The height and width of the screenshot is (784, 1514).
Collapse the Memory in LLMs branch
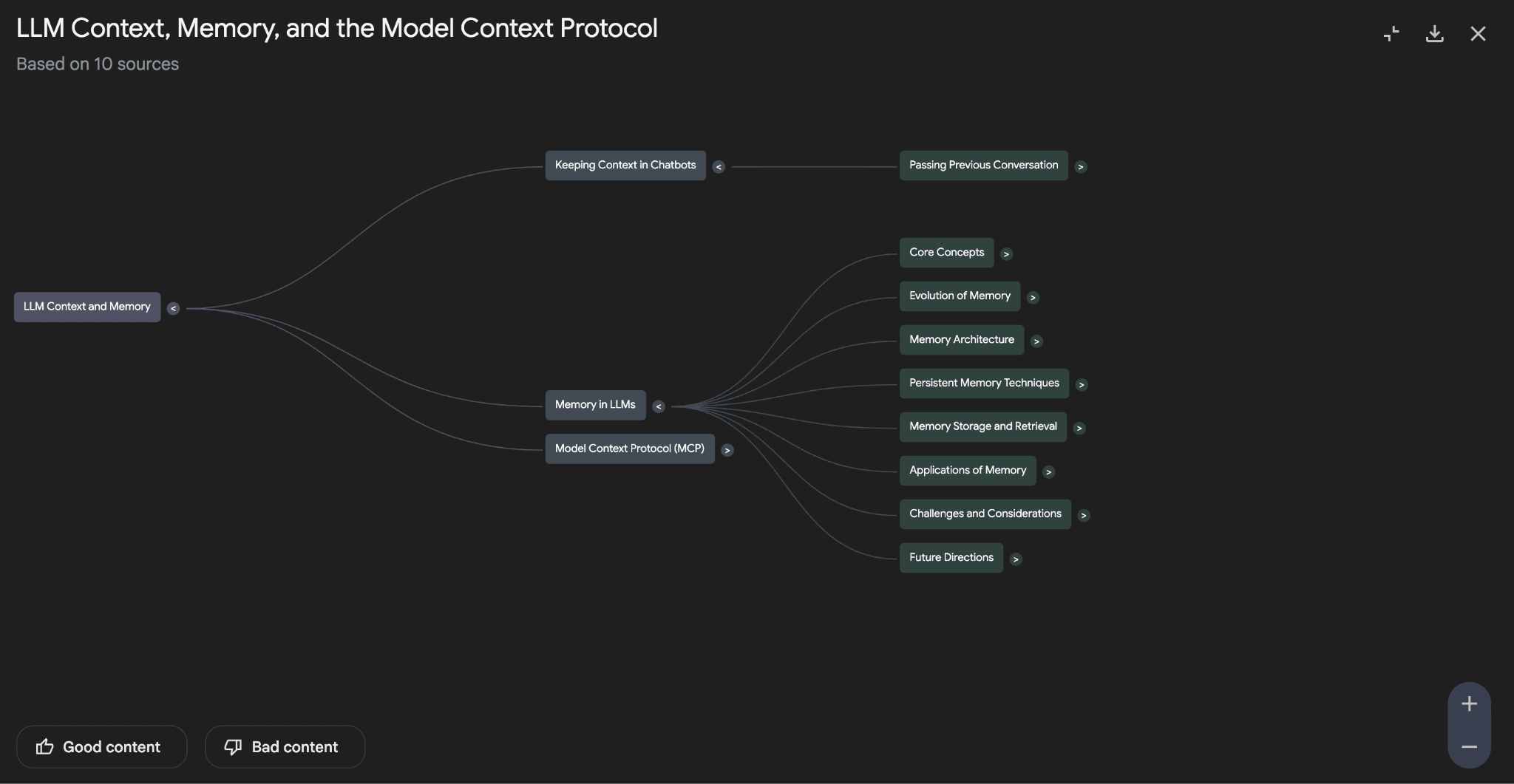(x=659, y=406)
